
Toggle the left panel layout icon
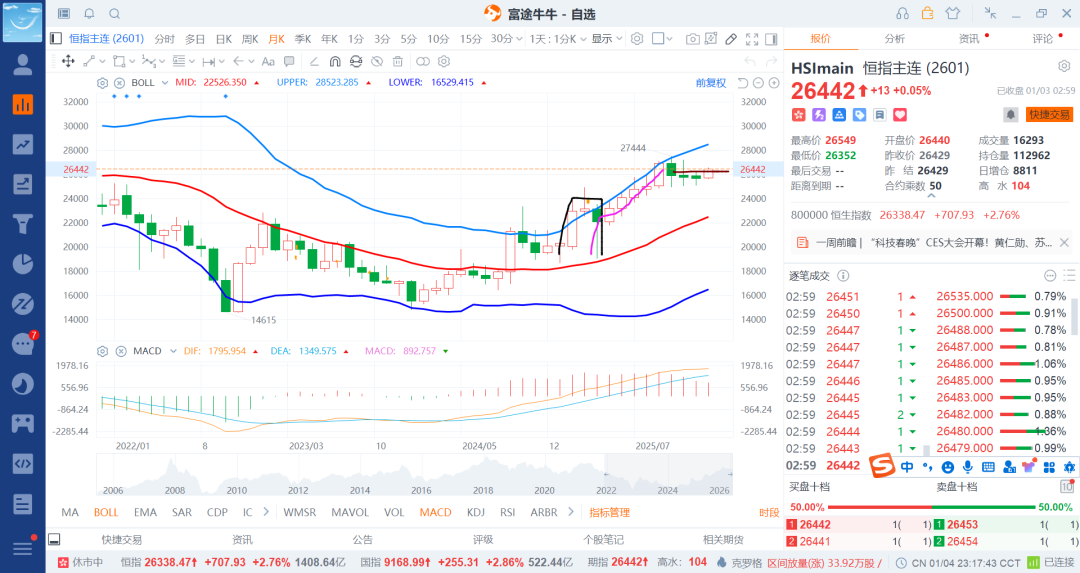(x=56, y=39)
